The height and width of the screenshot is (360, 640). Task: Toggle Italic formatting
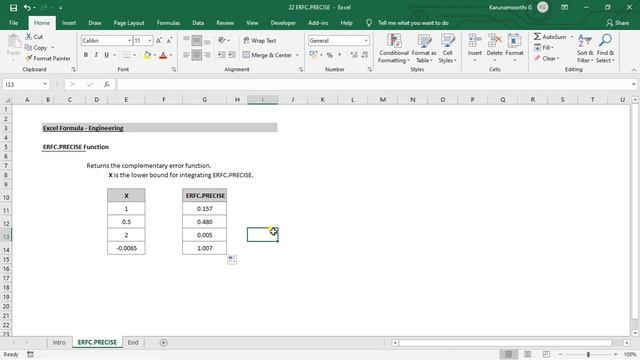point(96,55)
